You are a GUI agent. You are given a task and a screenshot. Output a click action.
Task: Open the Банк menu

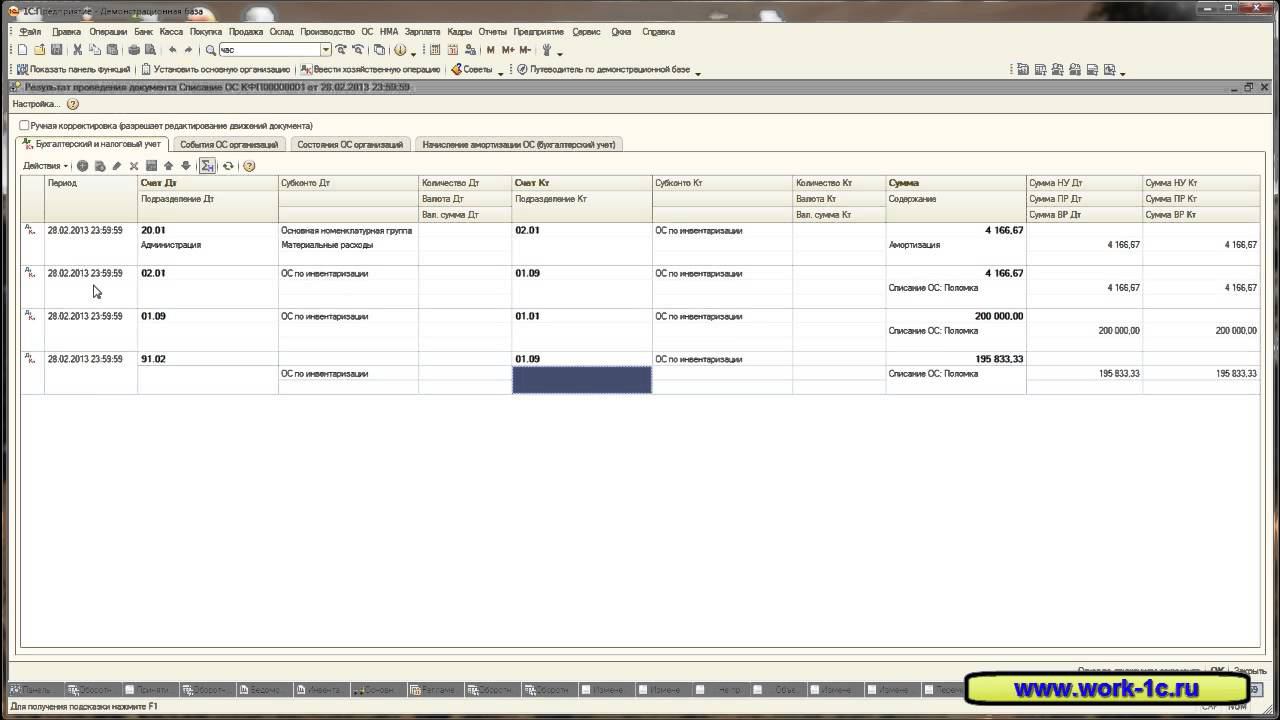144,32
